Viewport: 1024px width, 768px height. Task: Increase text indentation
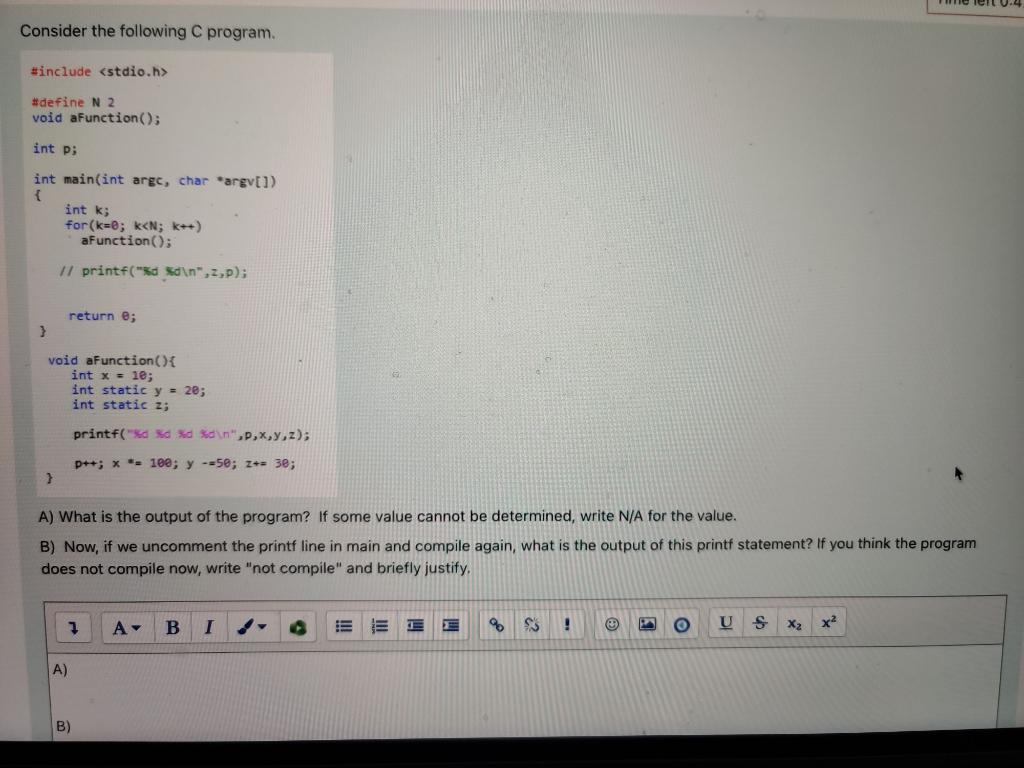coord(450,624)
